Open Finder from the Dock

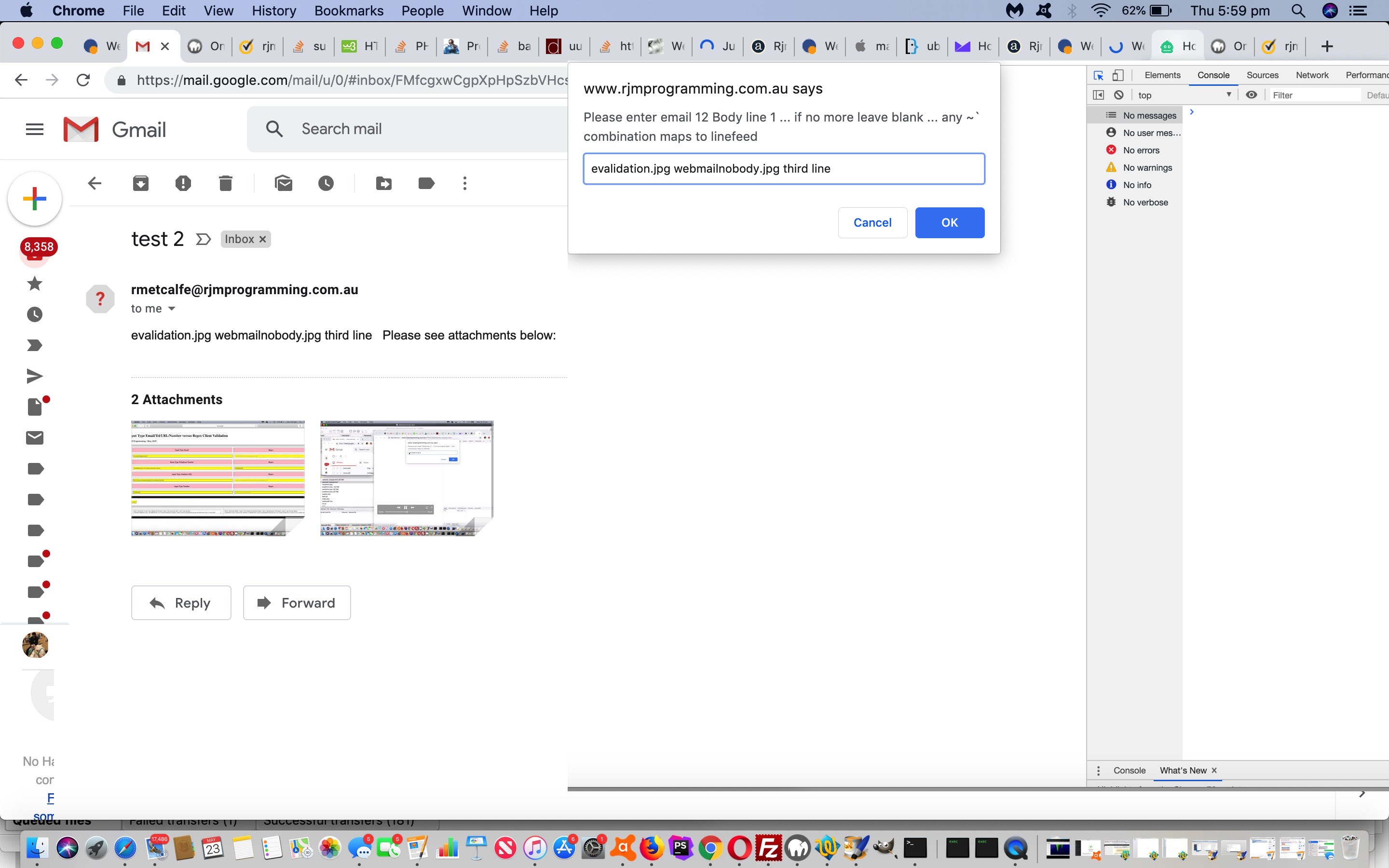coord(37,848)
